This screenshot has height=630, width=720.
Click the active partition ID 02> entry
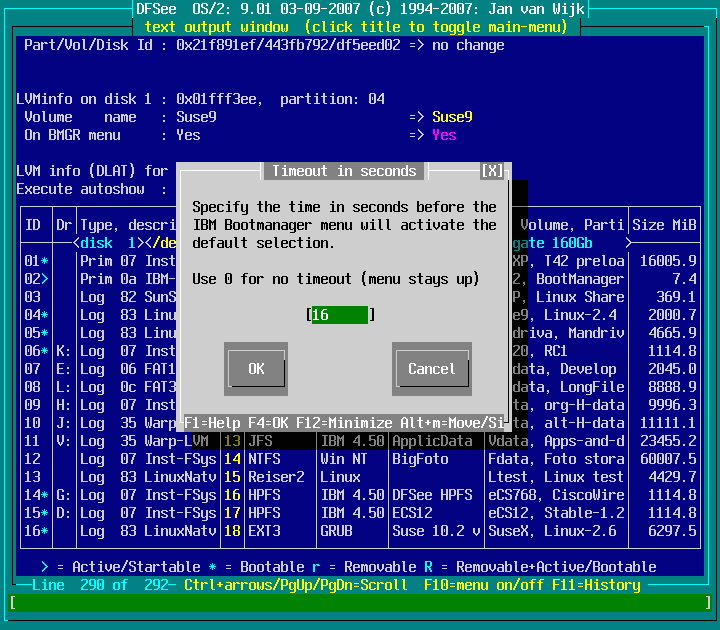36,279
